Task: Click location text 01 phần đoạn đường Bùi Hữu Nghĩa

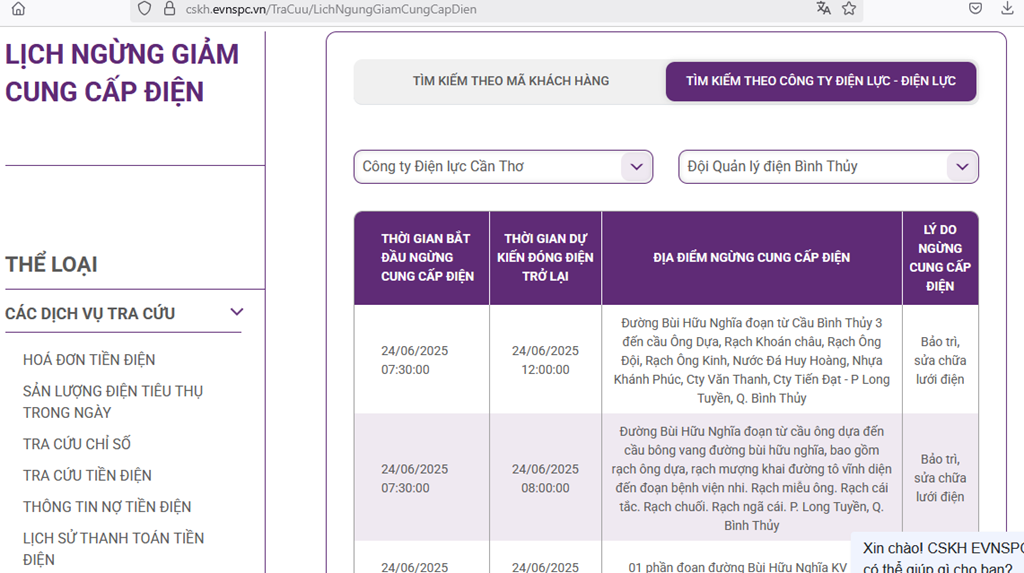Action: click(x=737, y=567)
